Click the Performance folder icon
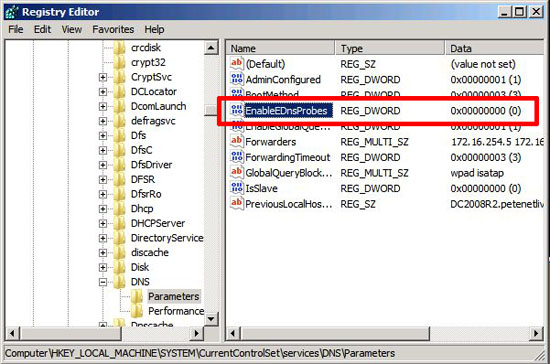 pyautogui.click(x=137, y=311)
